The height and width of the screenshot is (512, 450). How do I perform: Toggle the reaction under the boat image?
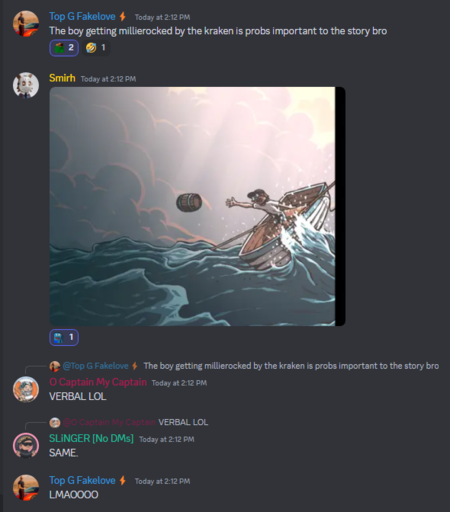(x=64, y=337)
